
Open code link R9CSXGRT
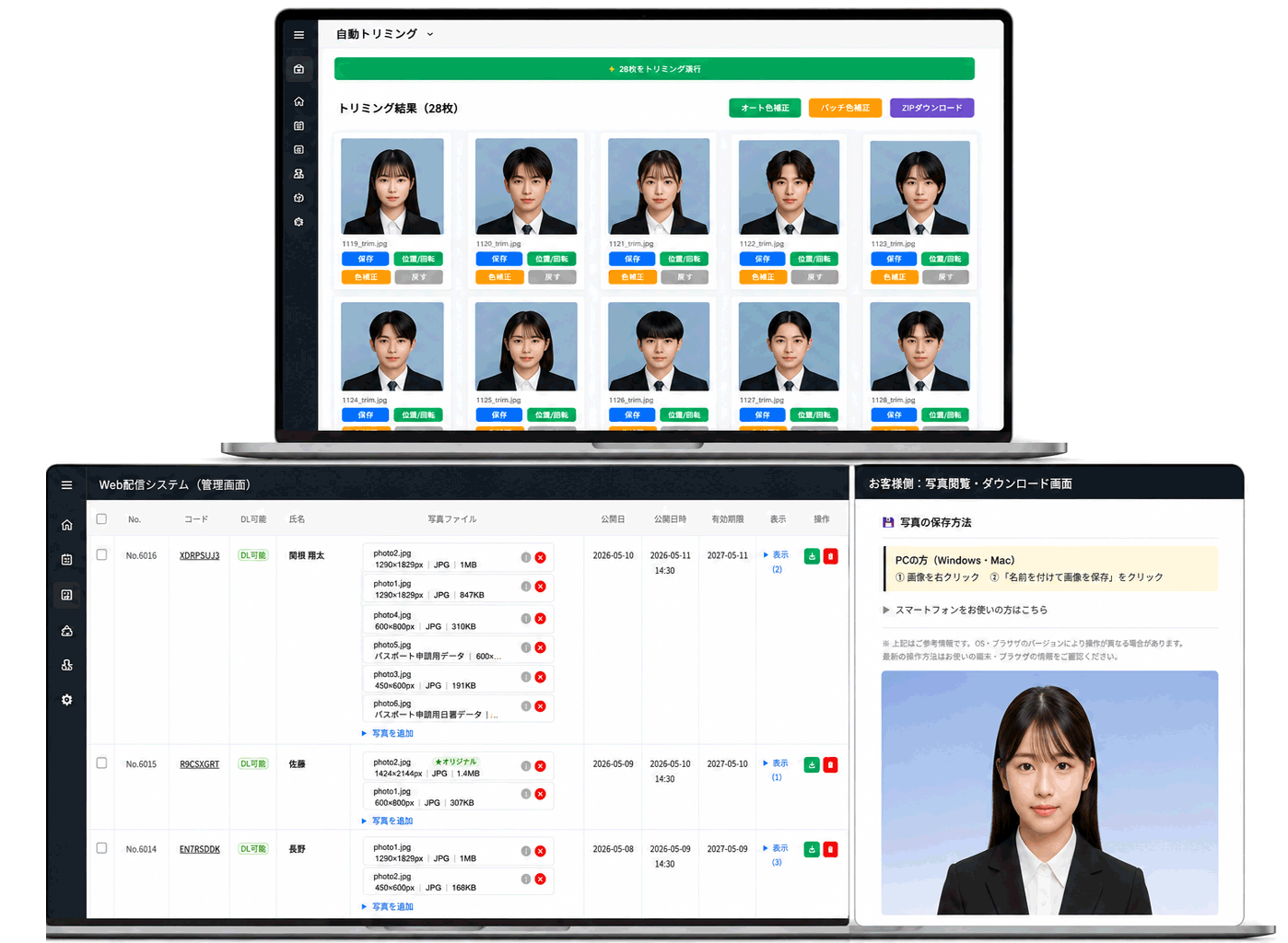coord(200,764)
